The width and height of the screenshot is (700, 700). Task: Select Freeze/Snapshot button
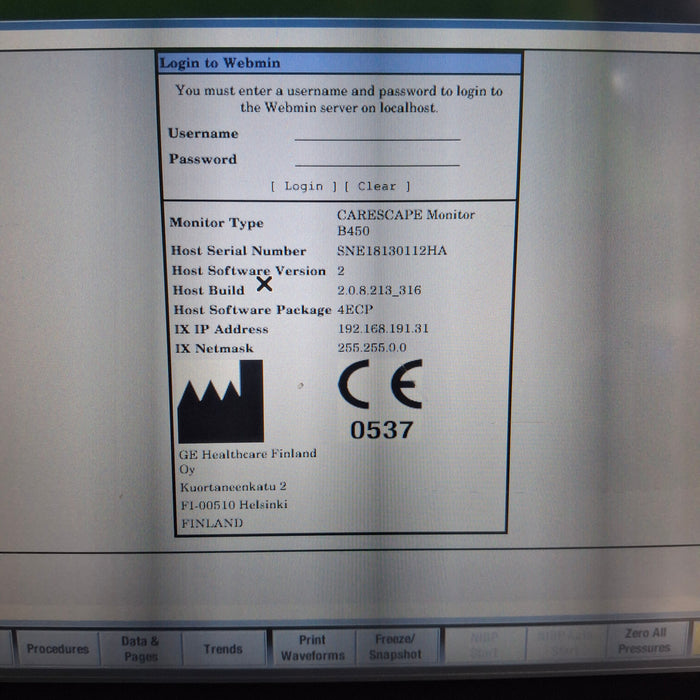click(395, 646)
